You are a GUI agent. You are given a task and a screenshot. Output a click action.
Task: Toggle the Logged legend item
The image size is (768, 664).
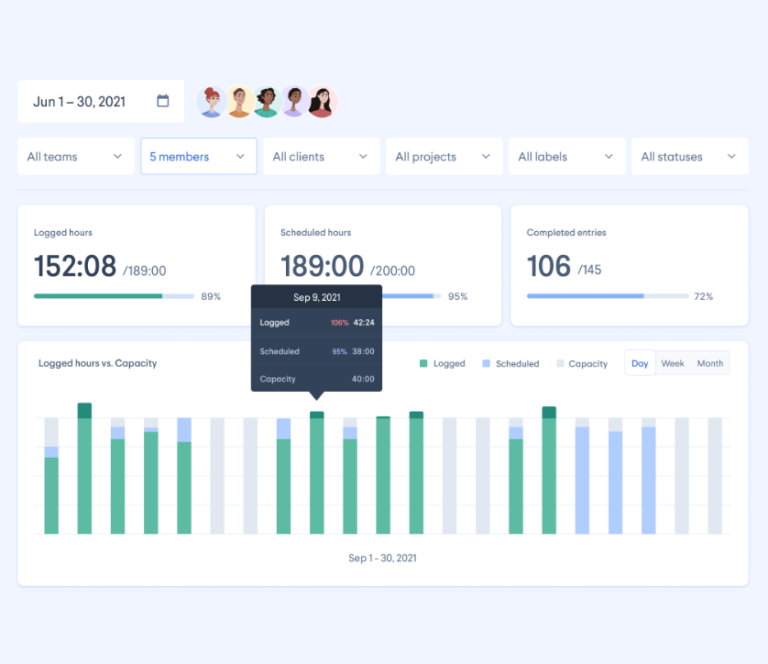pos(443,363)
